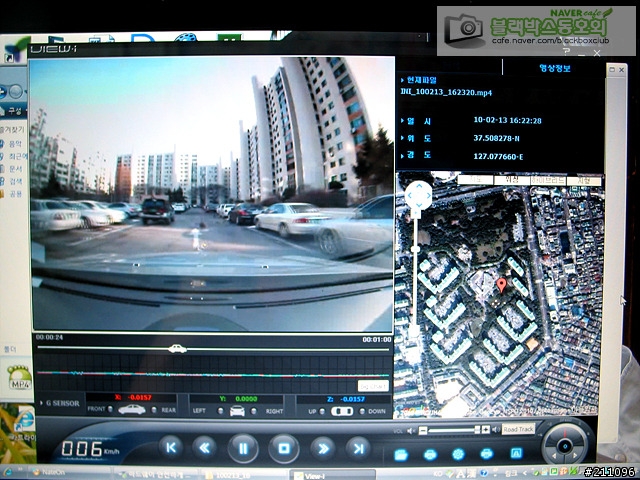Open the Internet Explorer desktop icon

pos(24,420)
